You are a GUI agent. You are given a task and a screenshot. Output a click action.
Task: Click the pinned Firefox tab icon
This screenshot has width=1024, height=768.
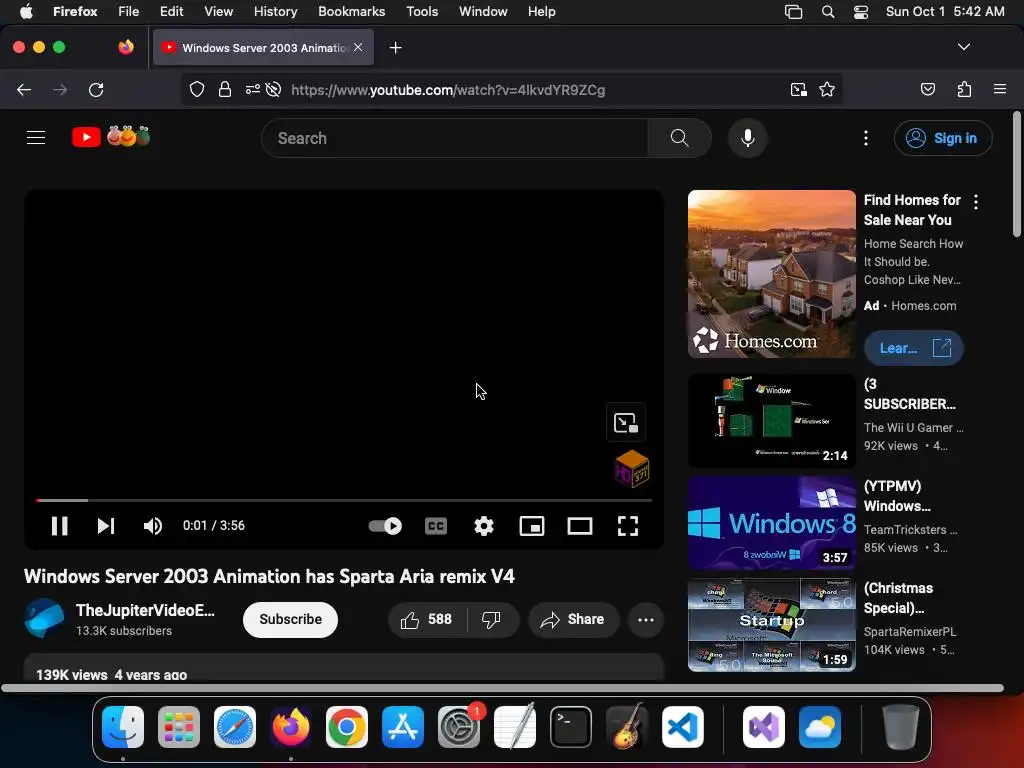[x=126, y=47]
